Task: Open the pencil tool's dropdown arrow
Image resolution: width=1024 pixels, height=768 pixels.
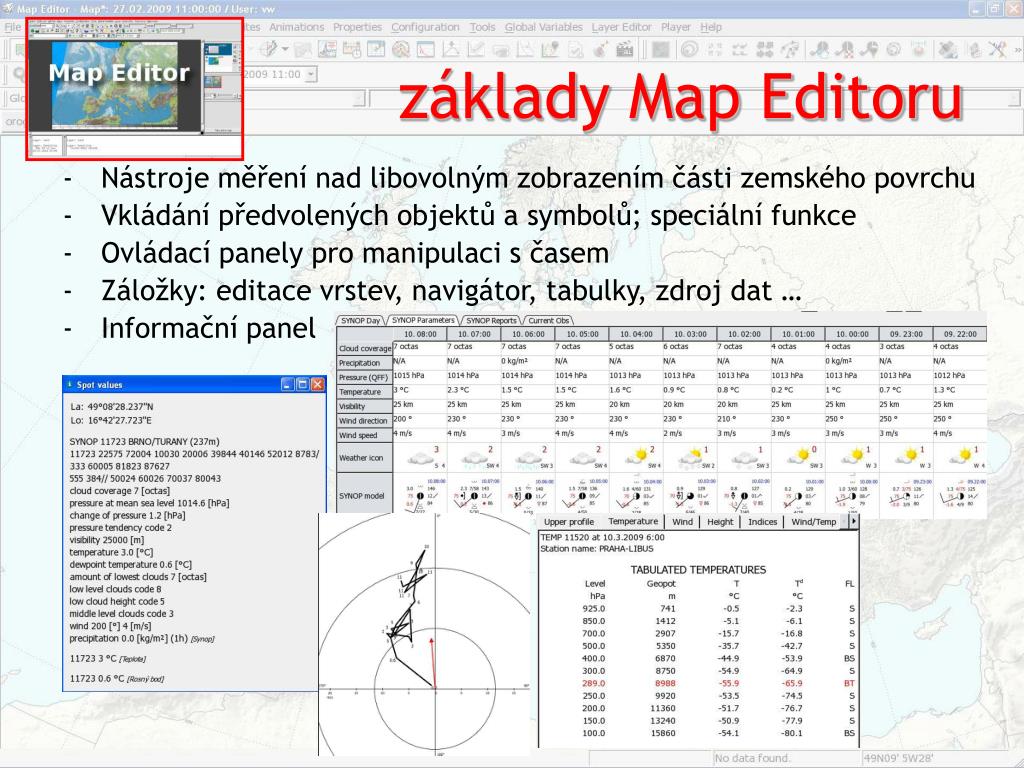Action: pos(285,49)
